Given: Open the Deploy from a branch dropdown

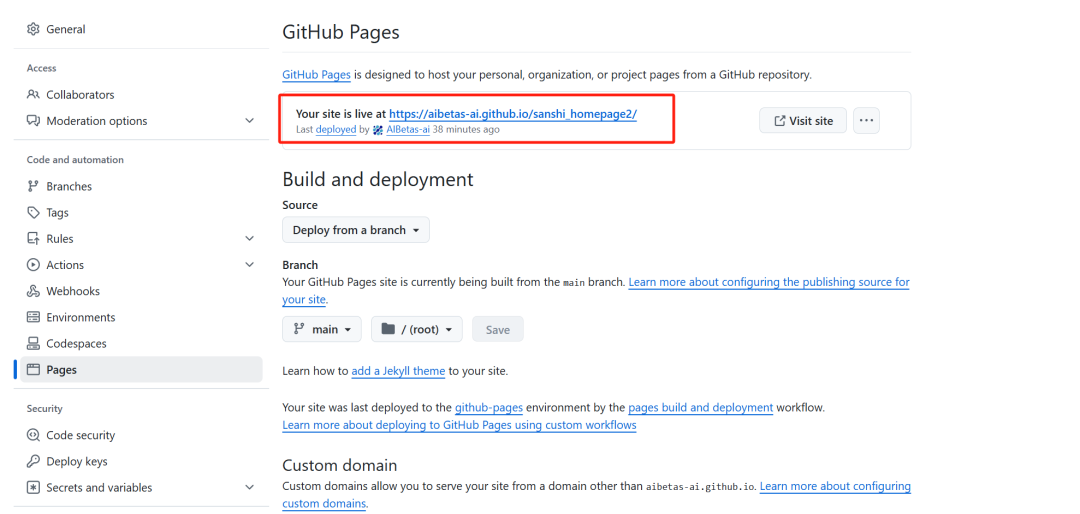Looking at the screenshot, I should 355,230.
